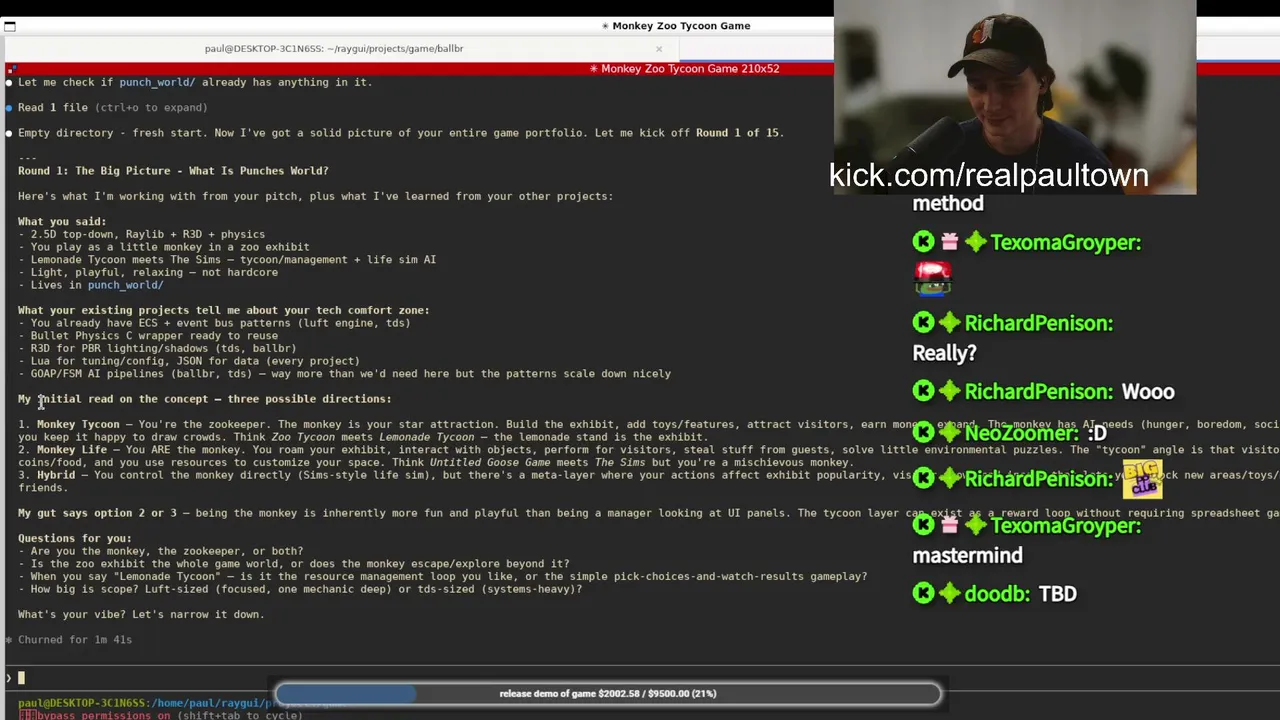This screenshot has height=720, width=1280.
Task: Click the 'Round 1: The Big Picture' heading
Action: (x=173, y=171)
